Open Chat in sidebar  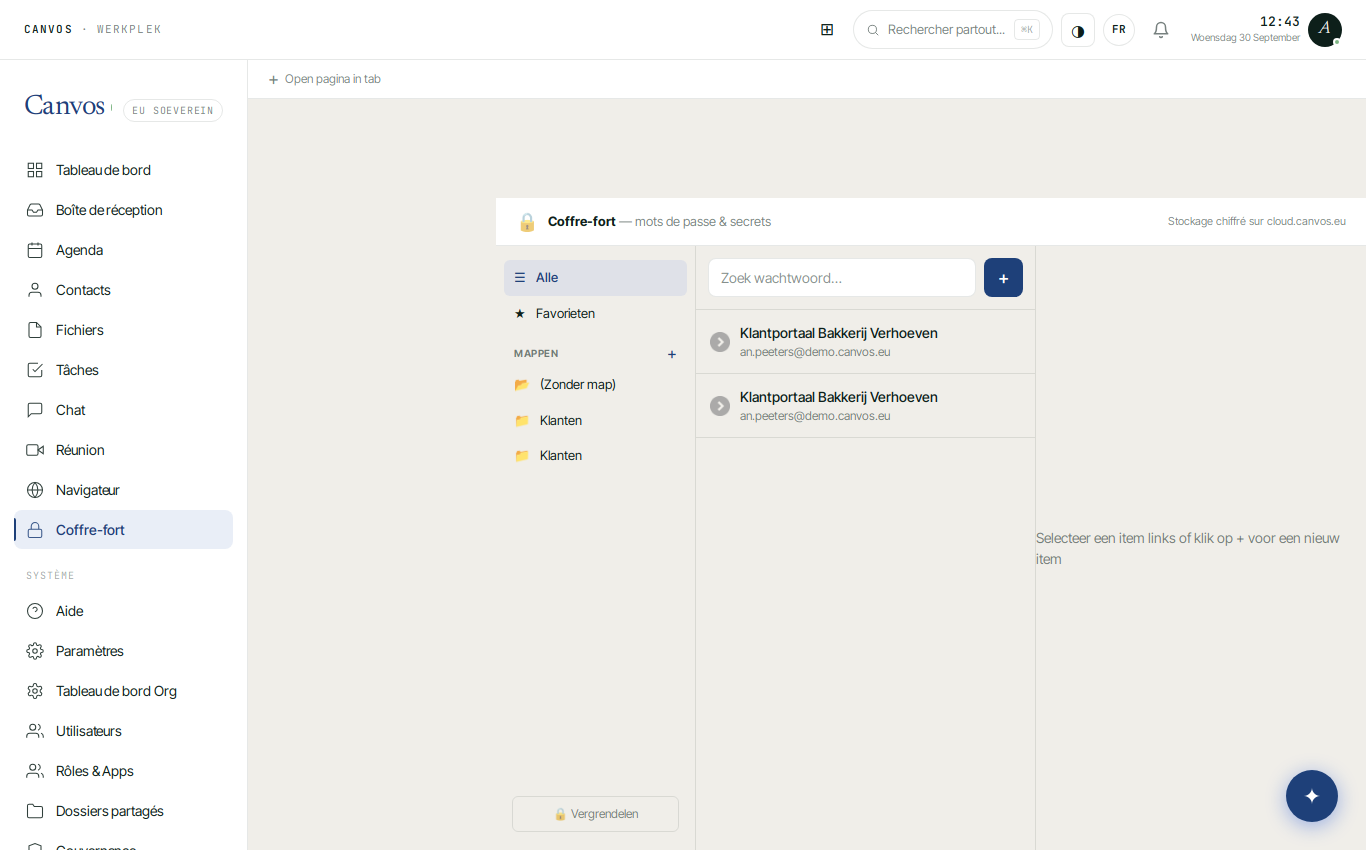pyautogui.click(x=123, y=410)
